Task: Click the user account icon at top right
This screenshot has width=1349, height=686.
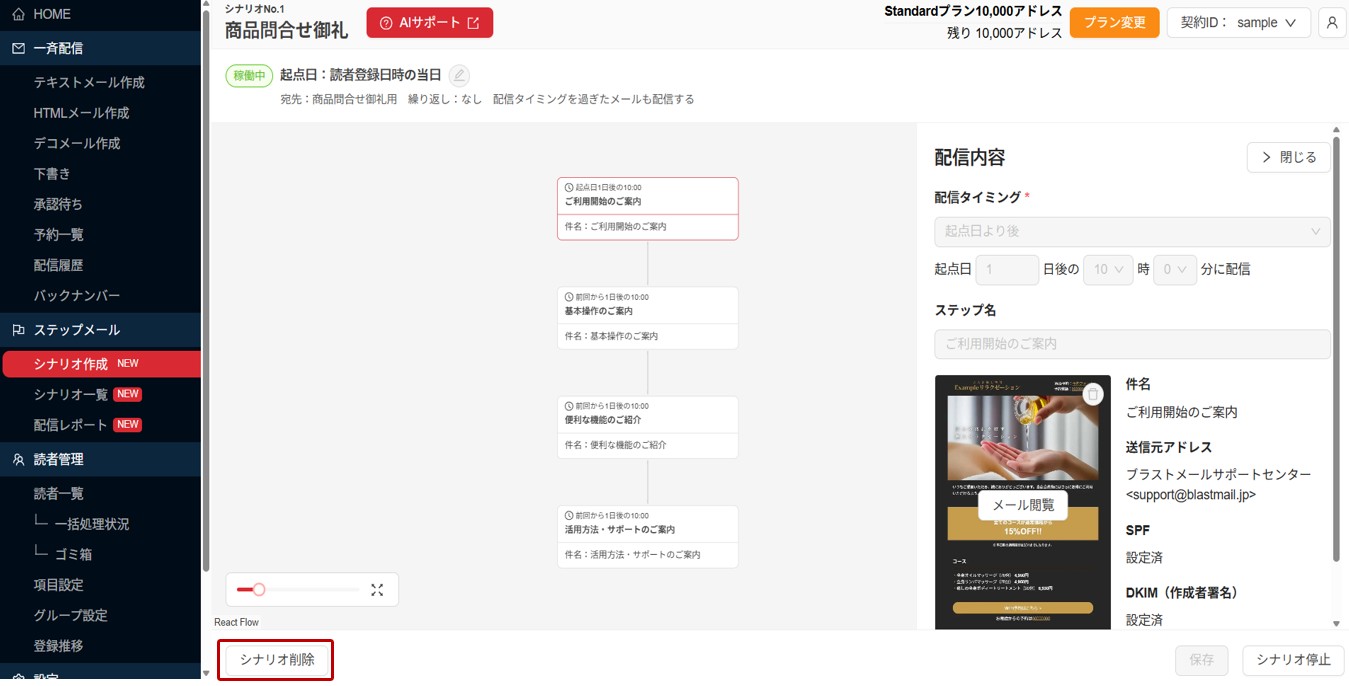Action: [x=1332, y=22]
